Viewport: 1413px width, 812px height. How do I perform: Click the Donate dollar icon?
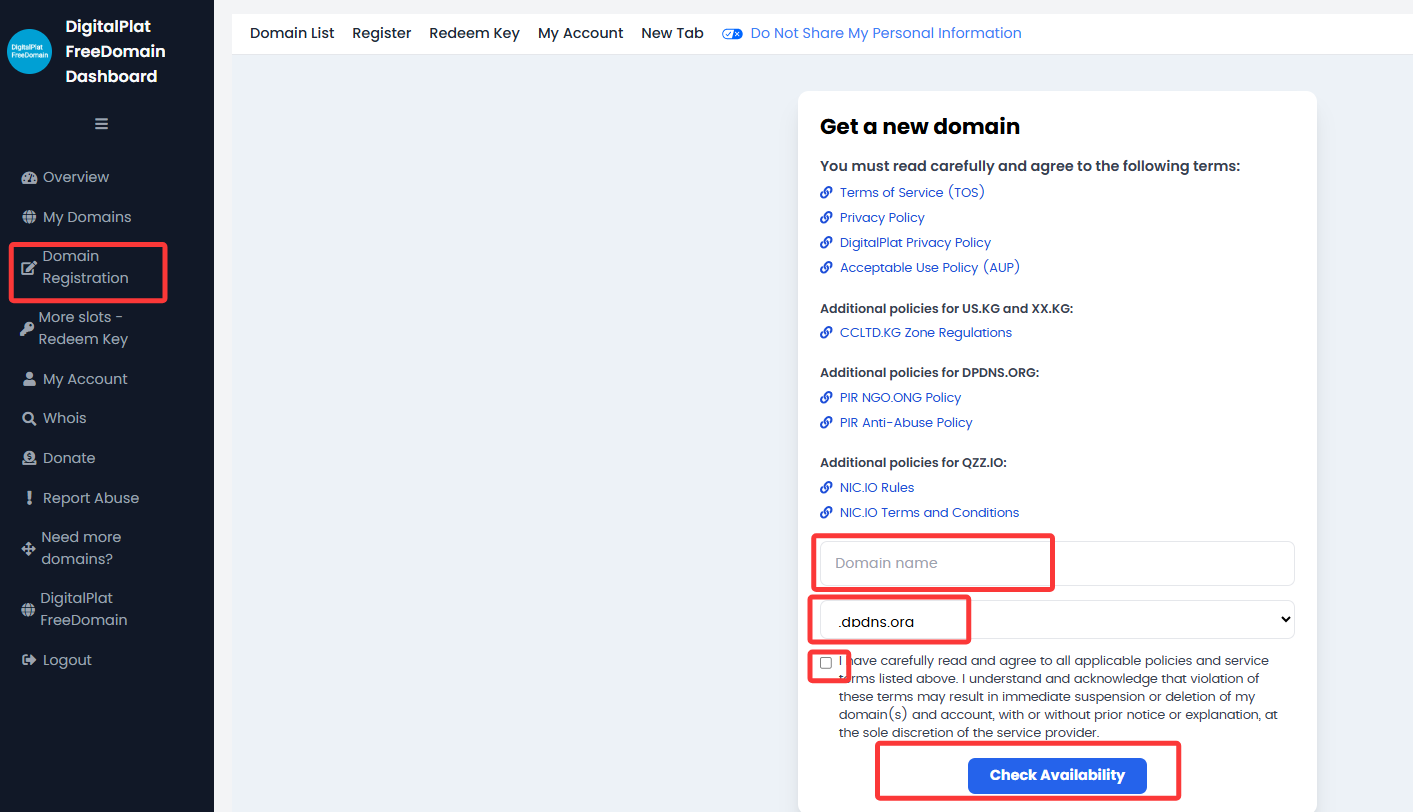(x=29, y=458)
